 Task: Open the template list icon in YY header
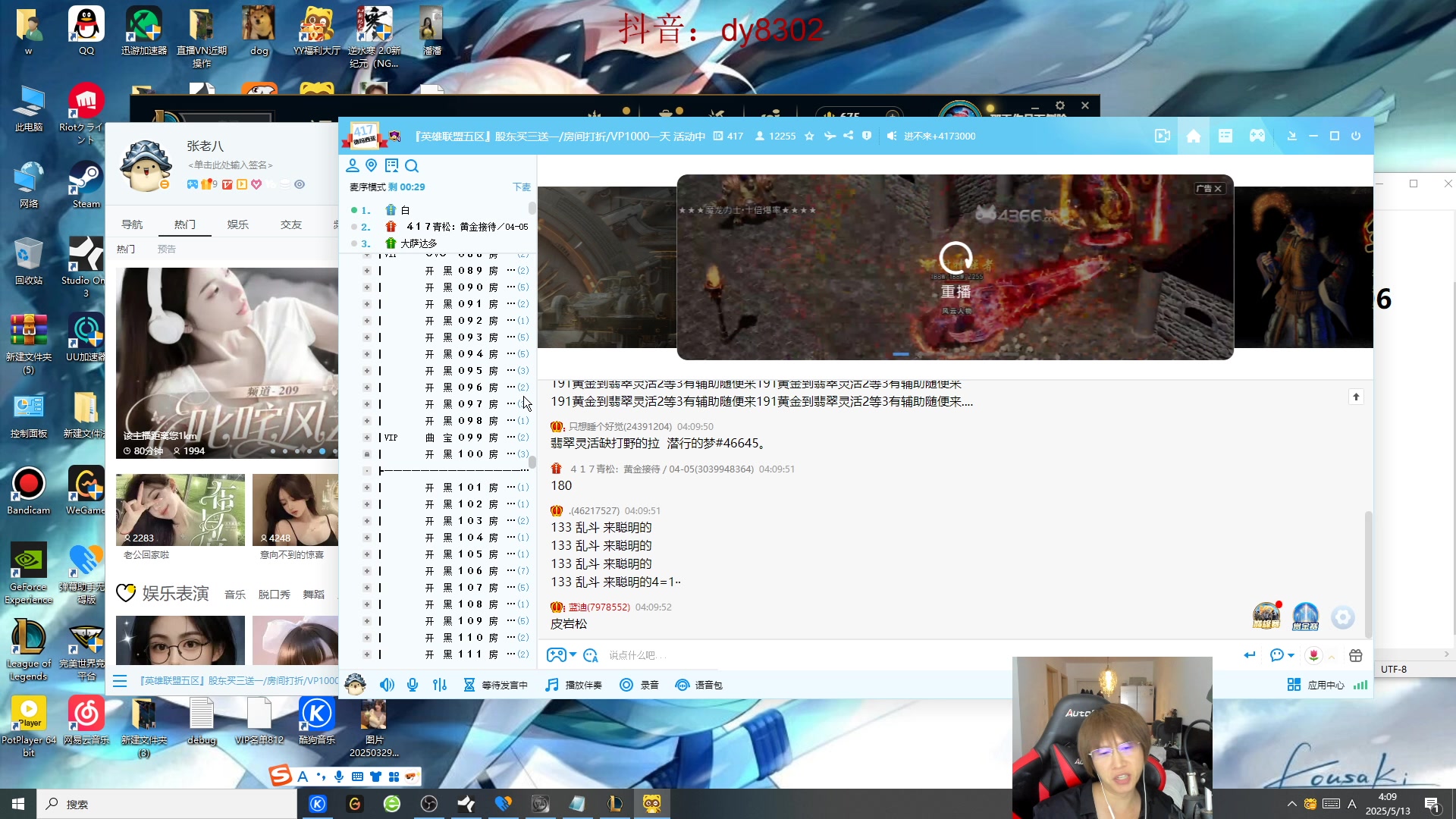coord(1225,136)
